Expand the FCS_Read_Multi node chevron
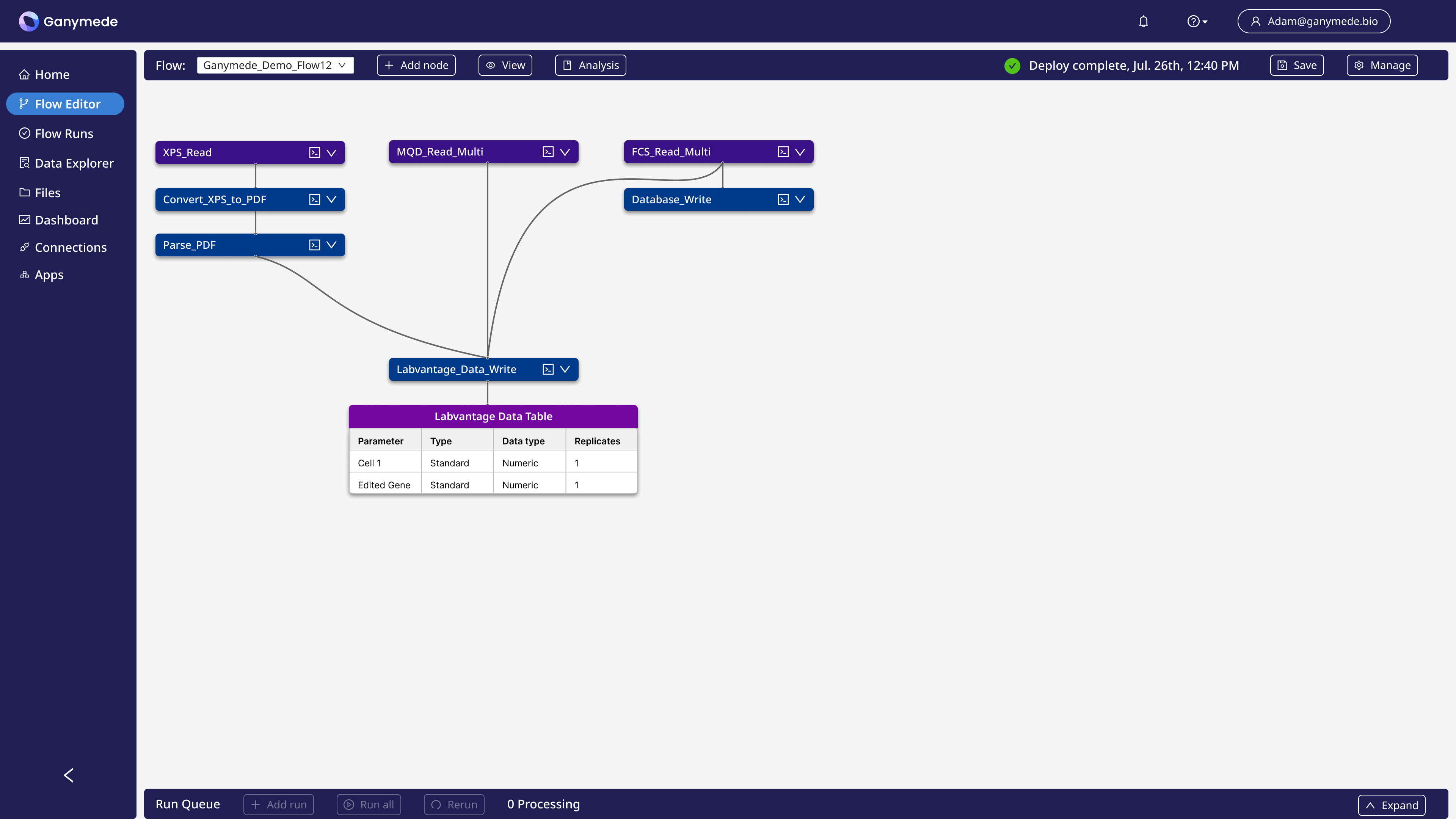The image size is (1456, 819). click(x=800, y=152)
